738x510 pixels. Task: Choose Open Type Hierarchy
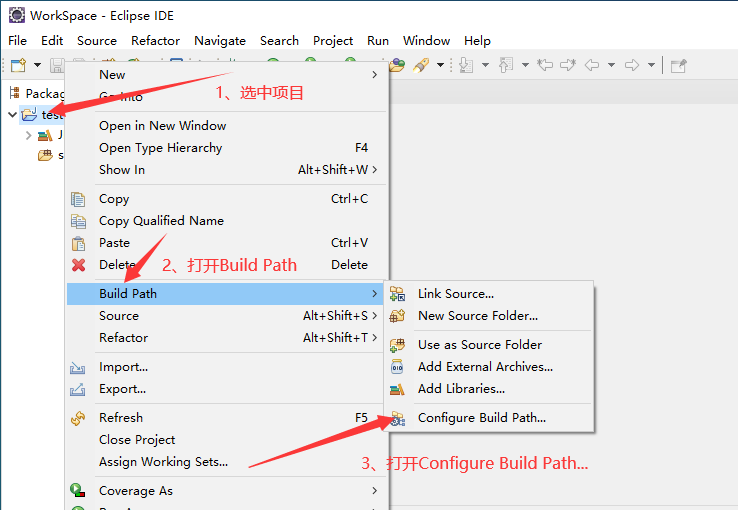[227, 148]
